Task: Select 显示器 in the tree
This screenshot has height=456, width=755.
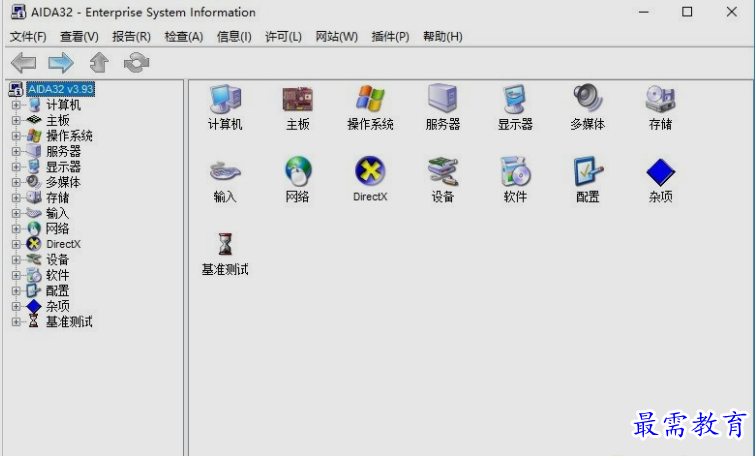Action: coord(63,167)
